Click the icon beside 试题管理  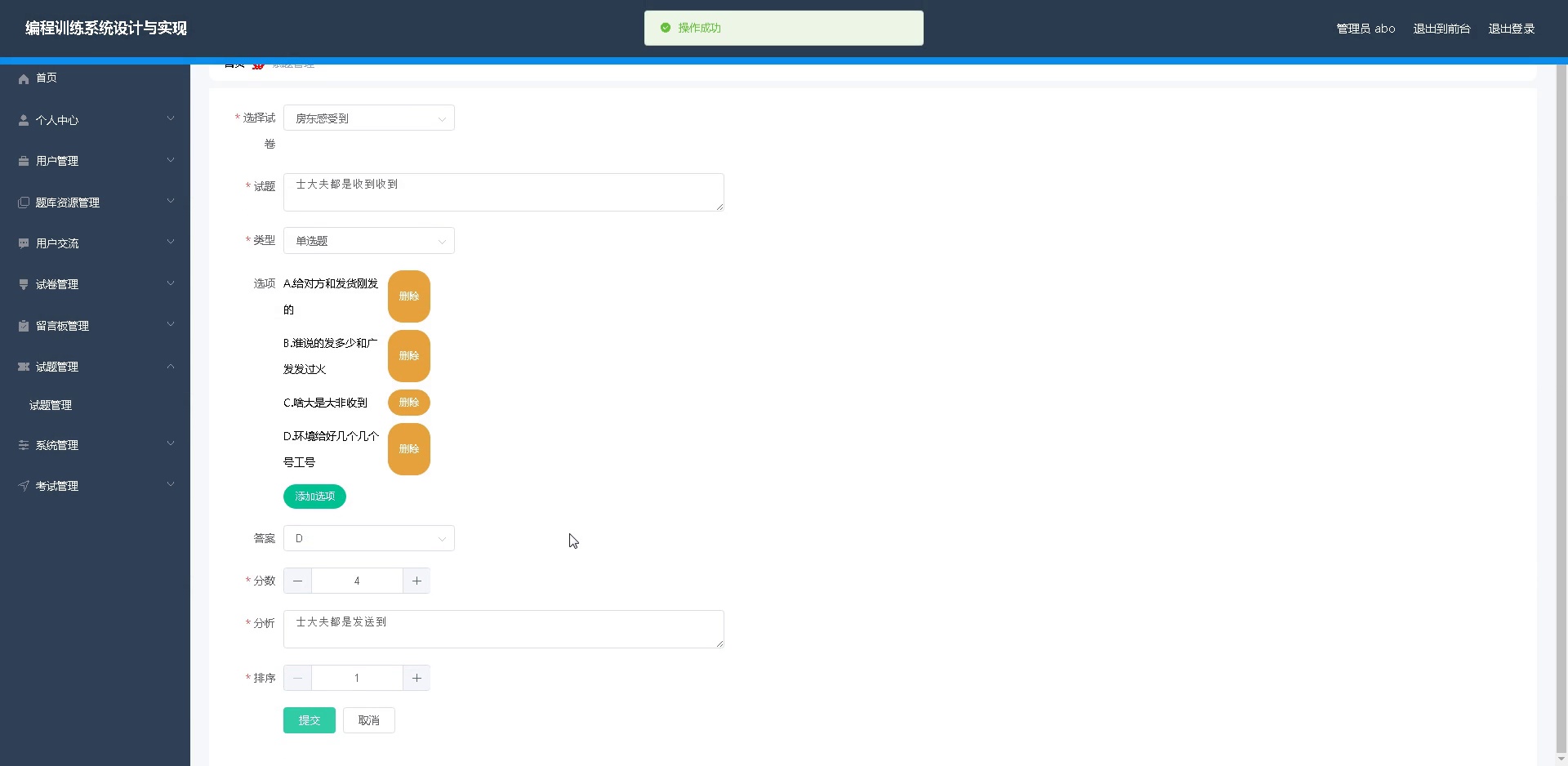24,367
